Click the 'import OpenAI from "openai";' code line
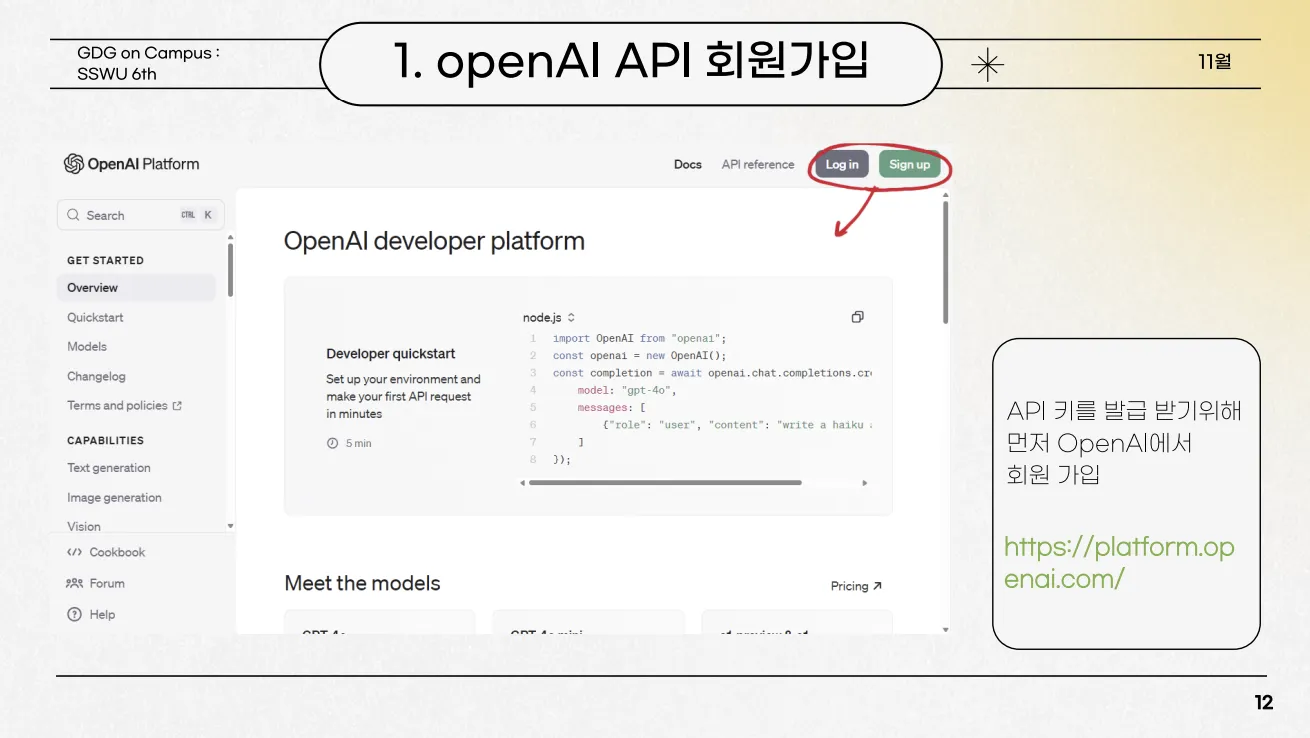 [640, 338]
